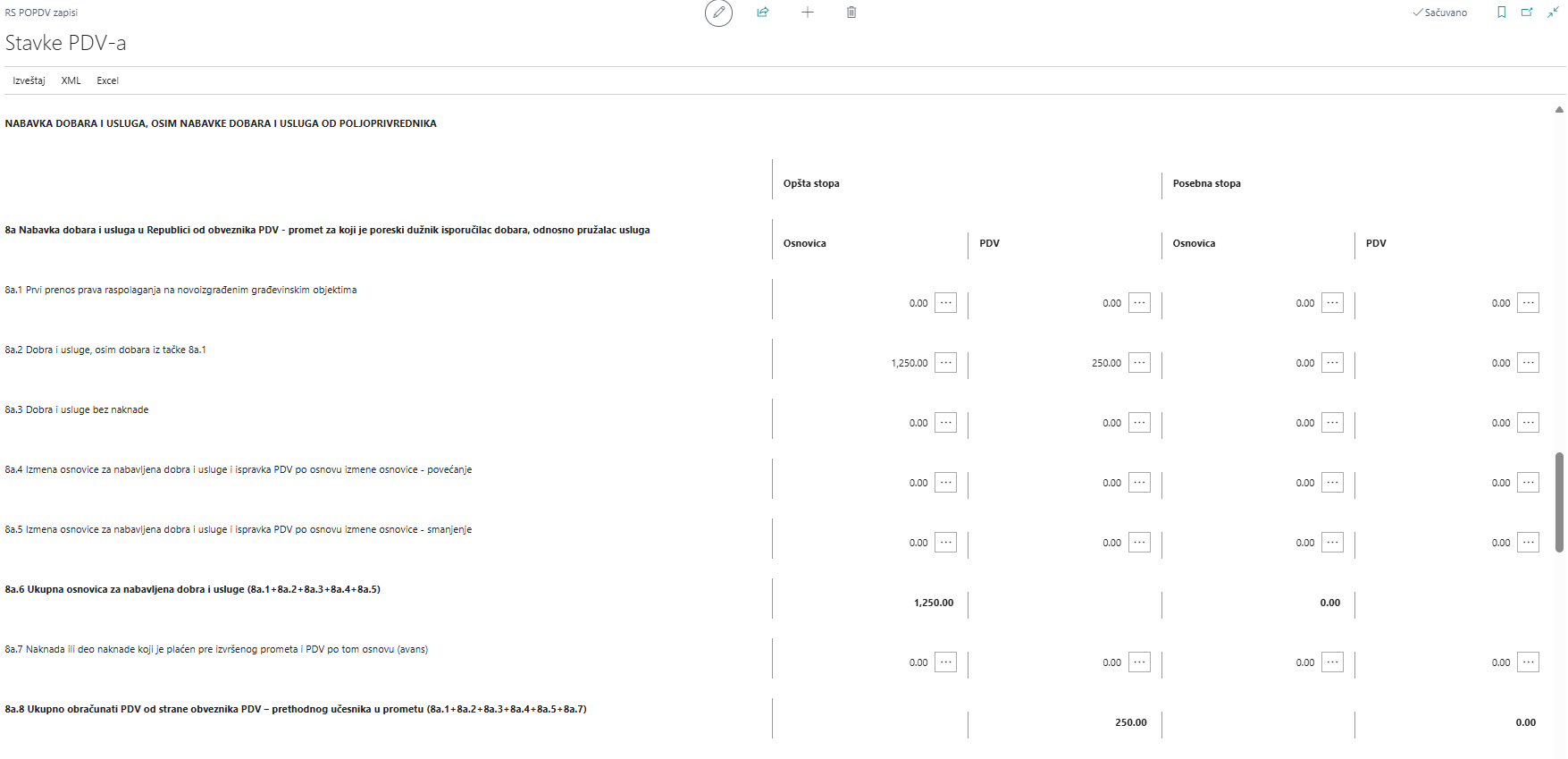Open ellipsis lookup for 8a.2 Opšta stopa PDV

[x=1139, y=363]
